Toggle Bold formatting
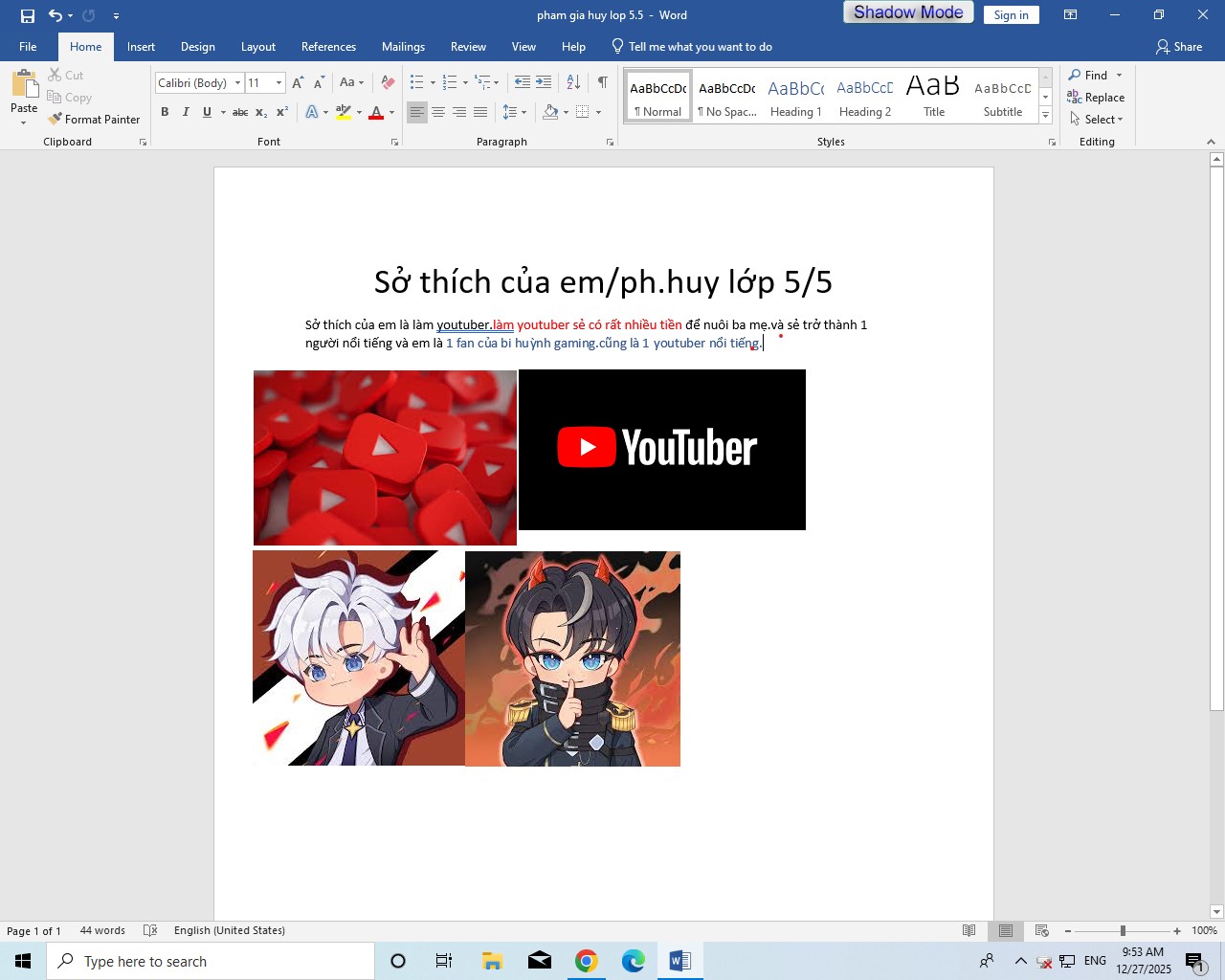Image resolution: width=1225 pixels, height=980 pixels. pyautogui.click(x=165, y=113)
